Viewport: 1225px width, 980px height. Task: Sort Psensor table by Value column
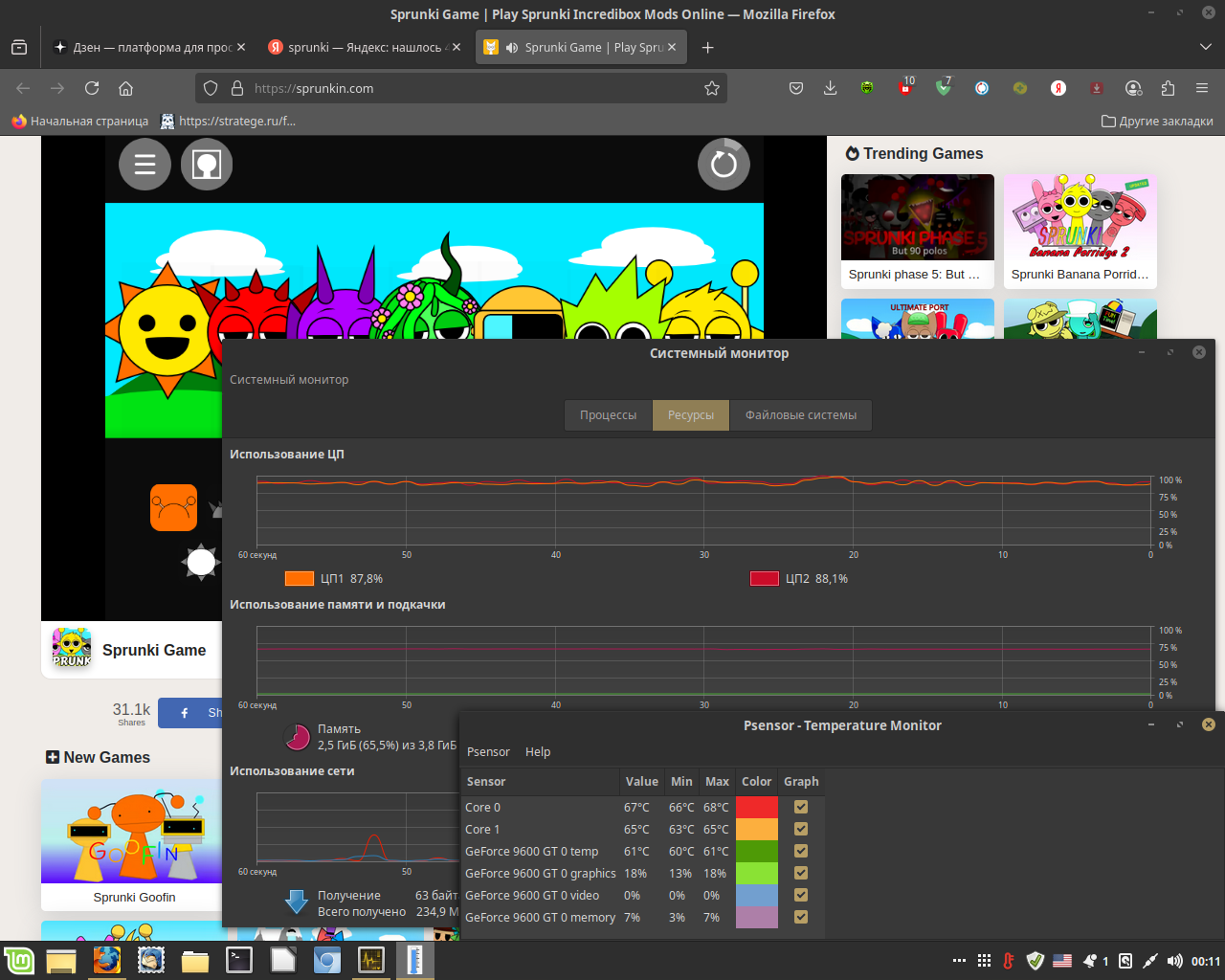[x=641, y=781]
